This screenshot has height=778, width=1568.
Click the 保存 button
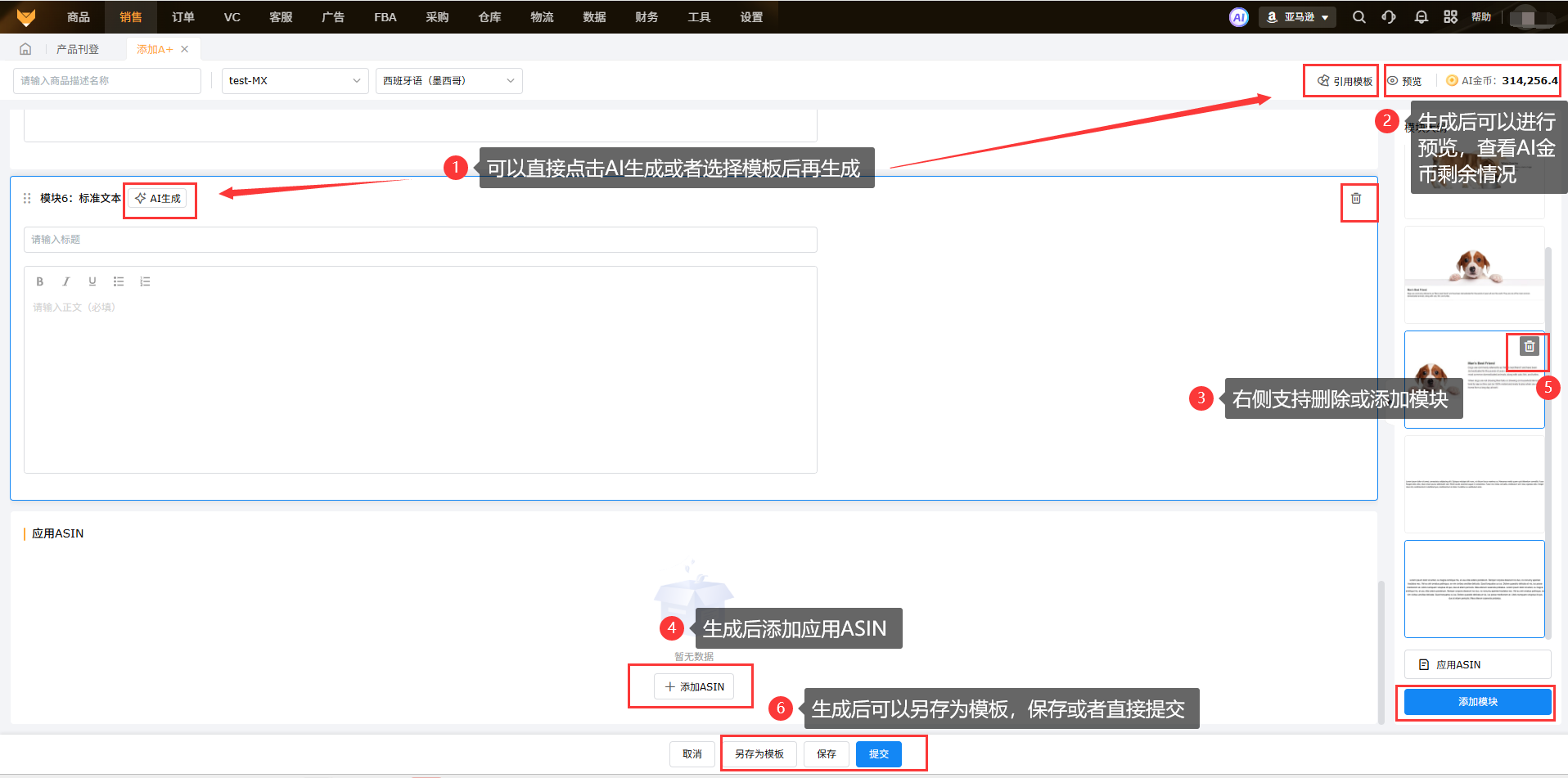(x=827, y=754)
